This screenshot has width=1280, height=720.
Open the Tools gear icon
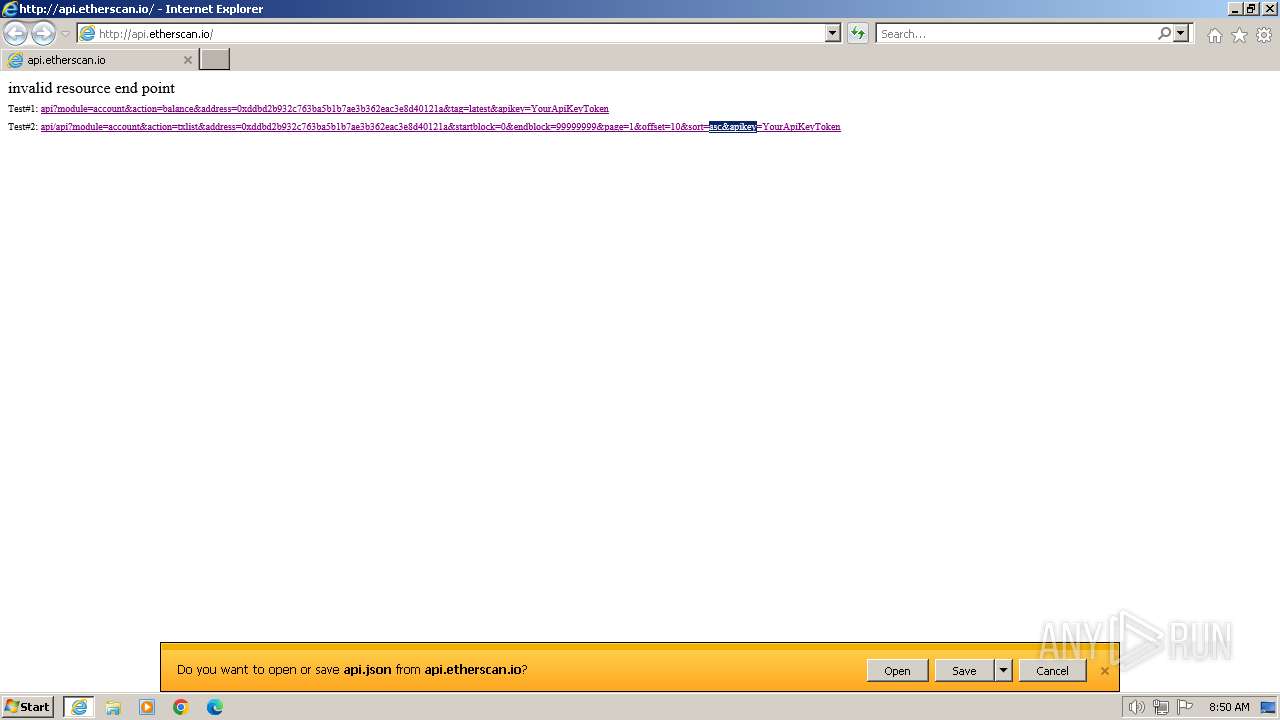click(x=1264, y=35)
